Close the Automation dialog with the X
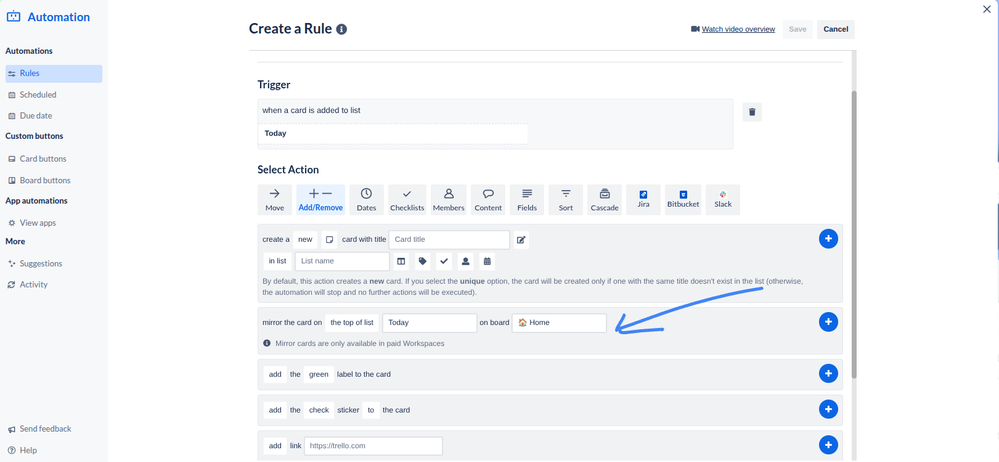This screenshot has height=462, width=999. click(x=987, y=10)
